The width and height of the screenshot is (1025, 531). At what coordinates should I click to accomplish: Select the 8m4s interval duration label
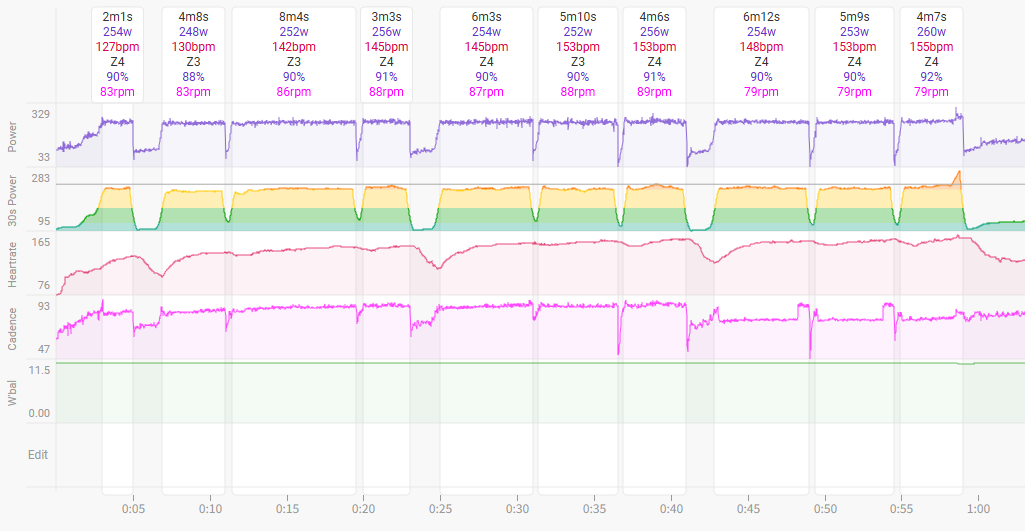pyautogui.click(x=294, y=16)
